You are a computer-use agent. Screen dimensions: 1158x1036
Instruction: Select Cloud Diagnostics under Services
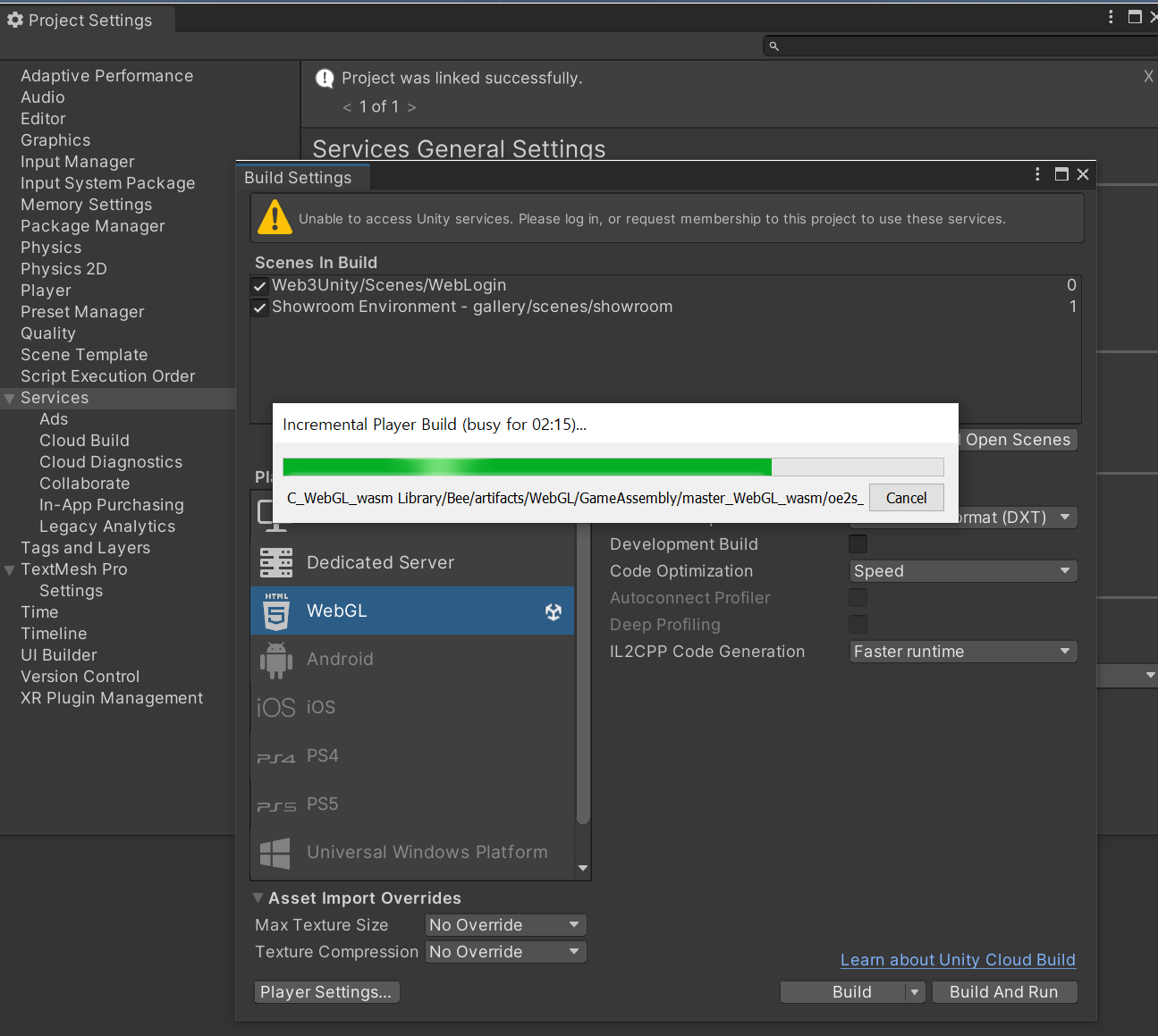111,462
